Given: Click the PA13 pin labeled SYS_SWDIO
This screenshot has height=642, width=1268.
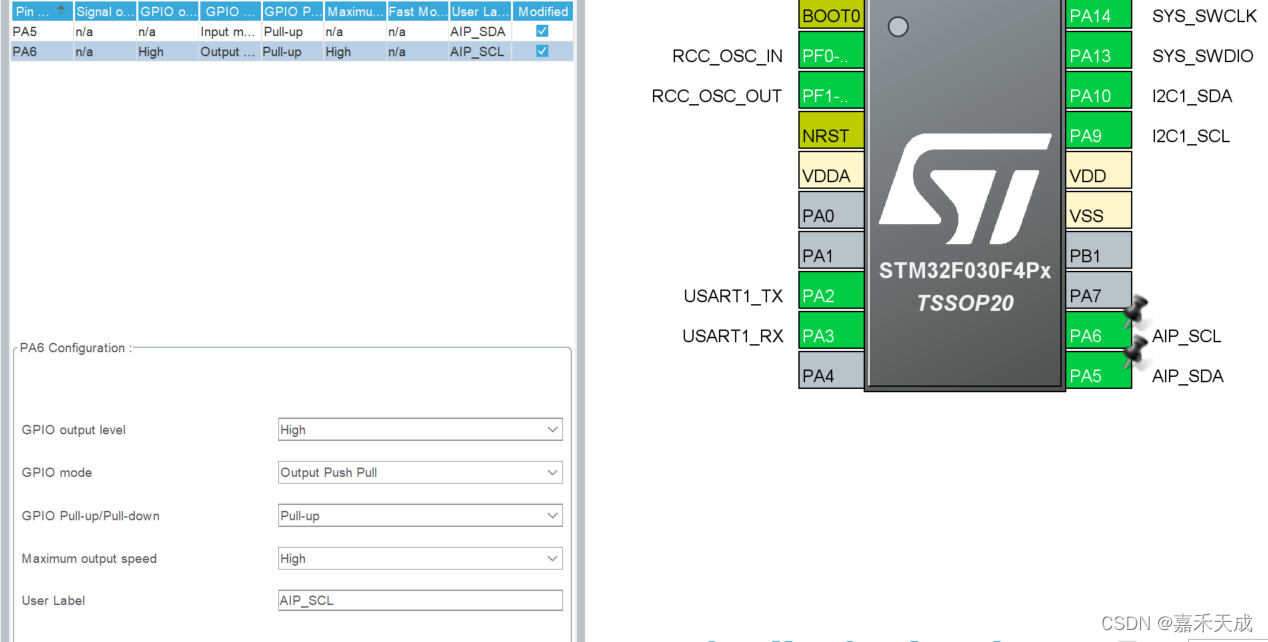Looking at the screenshot, I should tap(1099, 55).
